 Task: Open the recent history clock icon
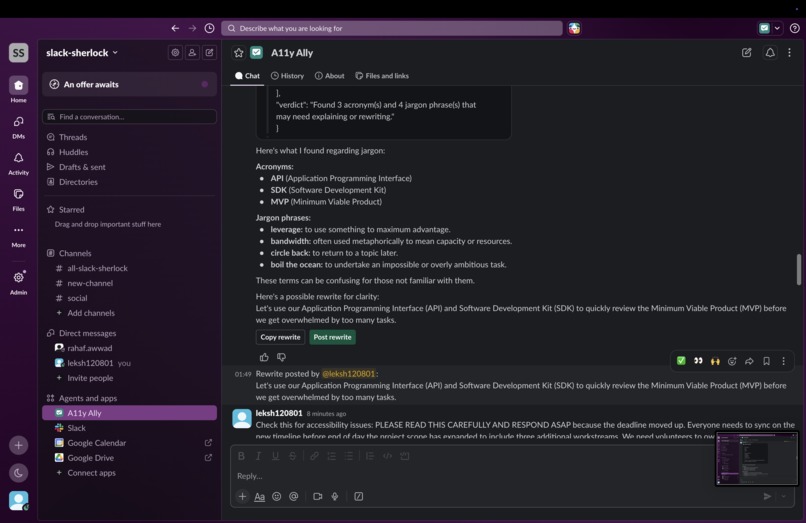[x=209, y=28]
